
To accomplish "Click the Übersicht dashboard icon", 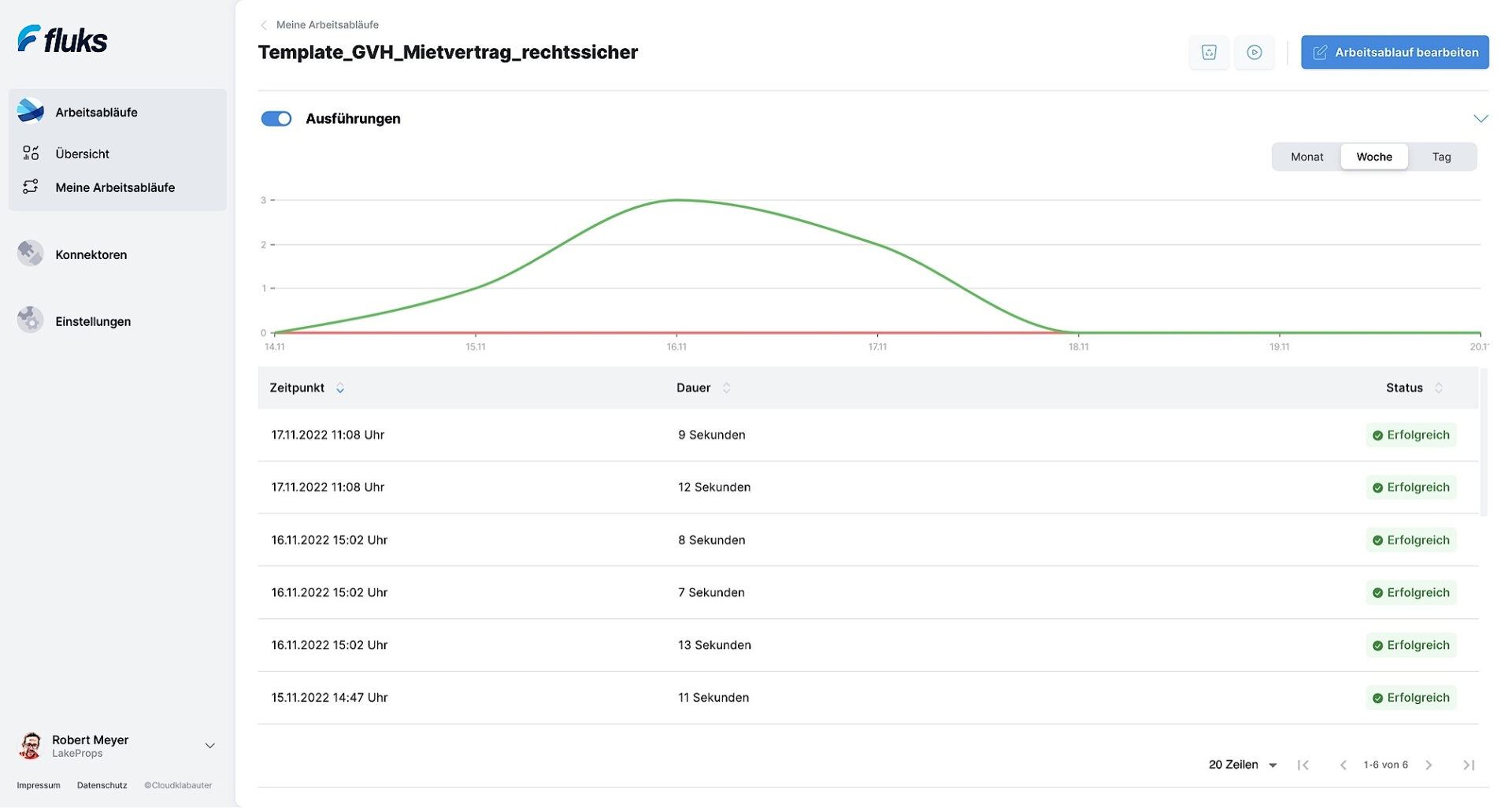I will coord(31,153).
